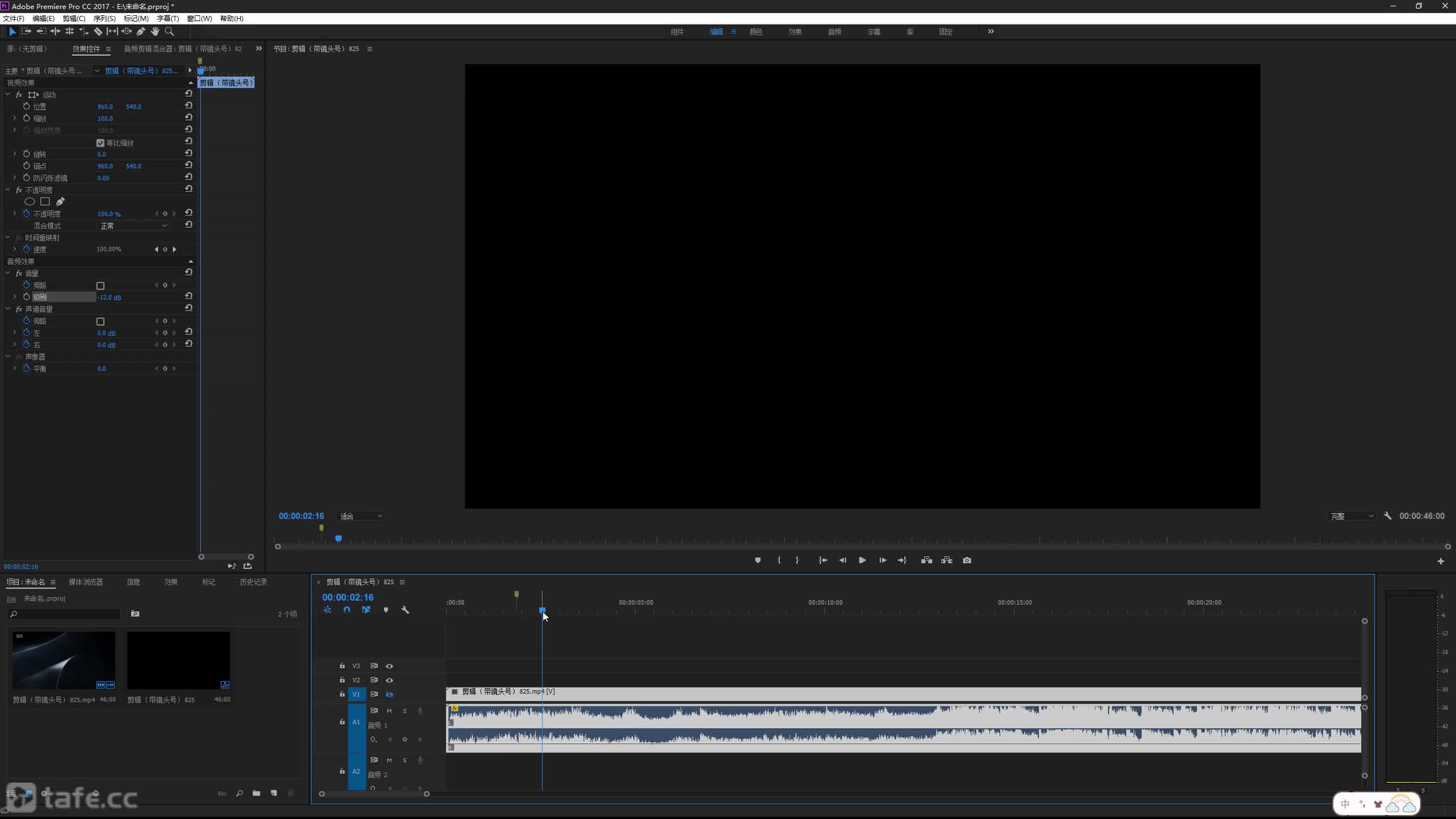The width and height of the screenshot is (1456, 819).
Task: Reset the Level (级别) parameter
Action: click(188, 296)
